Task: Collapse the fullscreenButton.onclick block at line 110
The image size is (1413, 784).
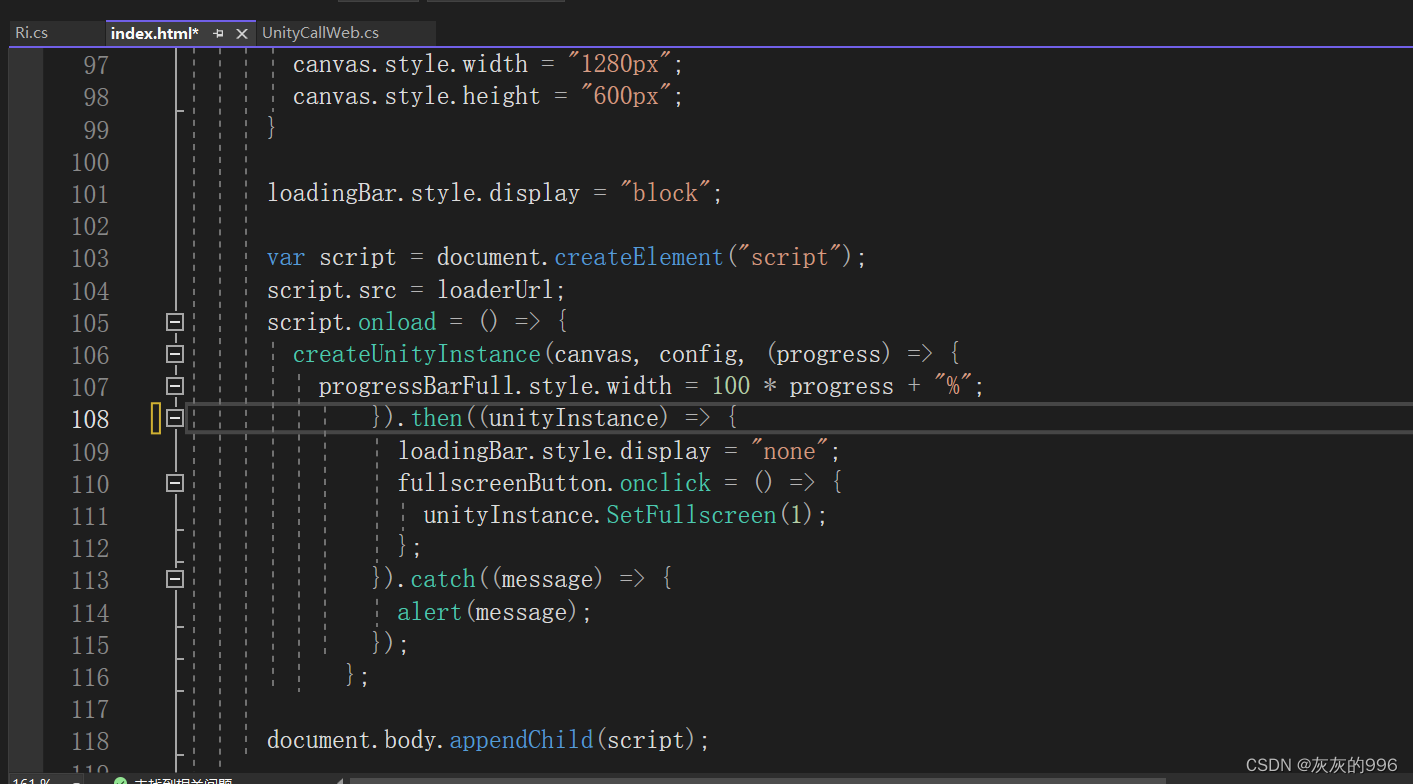Action: pyautogui.click(x=175, y=483)
